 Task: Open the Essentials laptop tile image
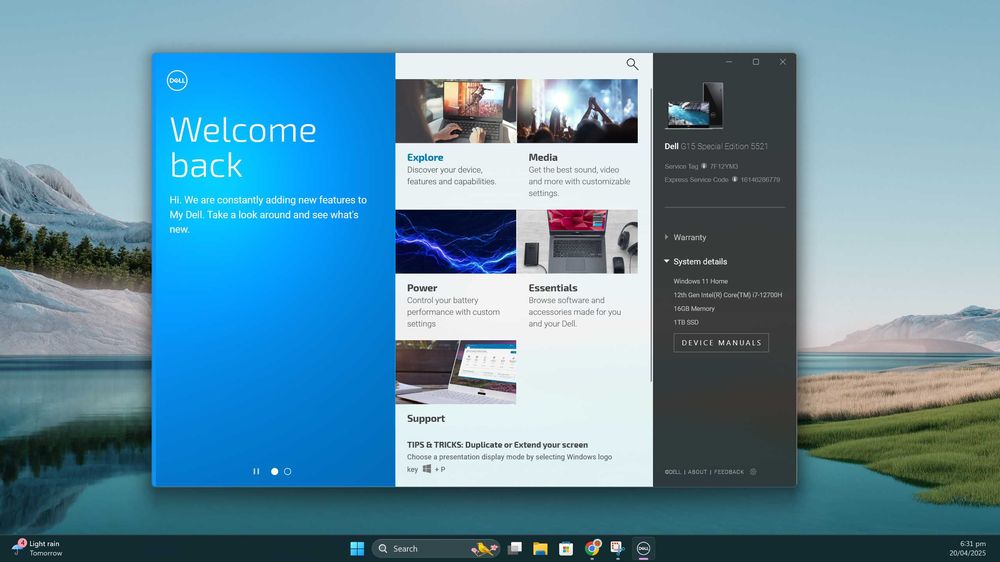click(577, 242)
